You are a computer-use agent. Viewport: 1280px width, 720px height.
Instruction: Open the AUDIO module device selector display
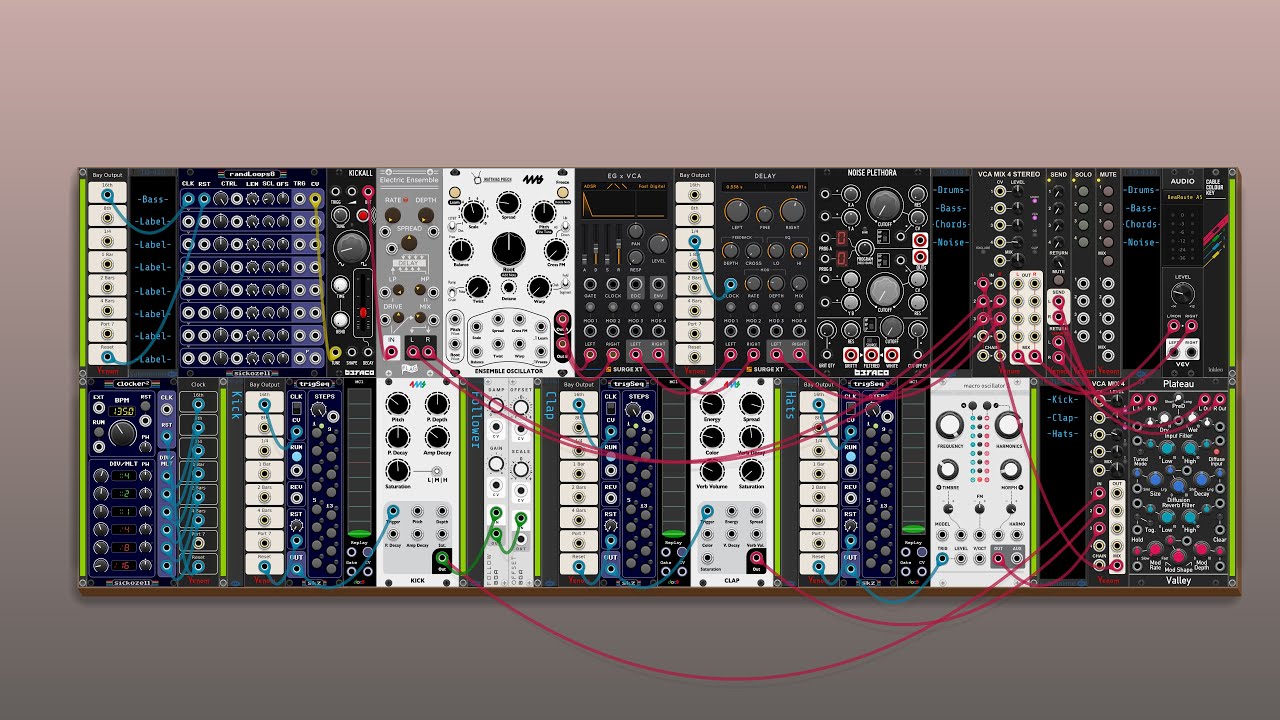pos(1184,197)
